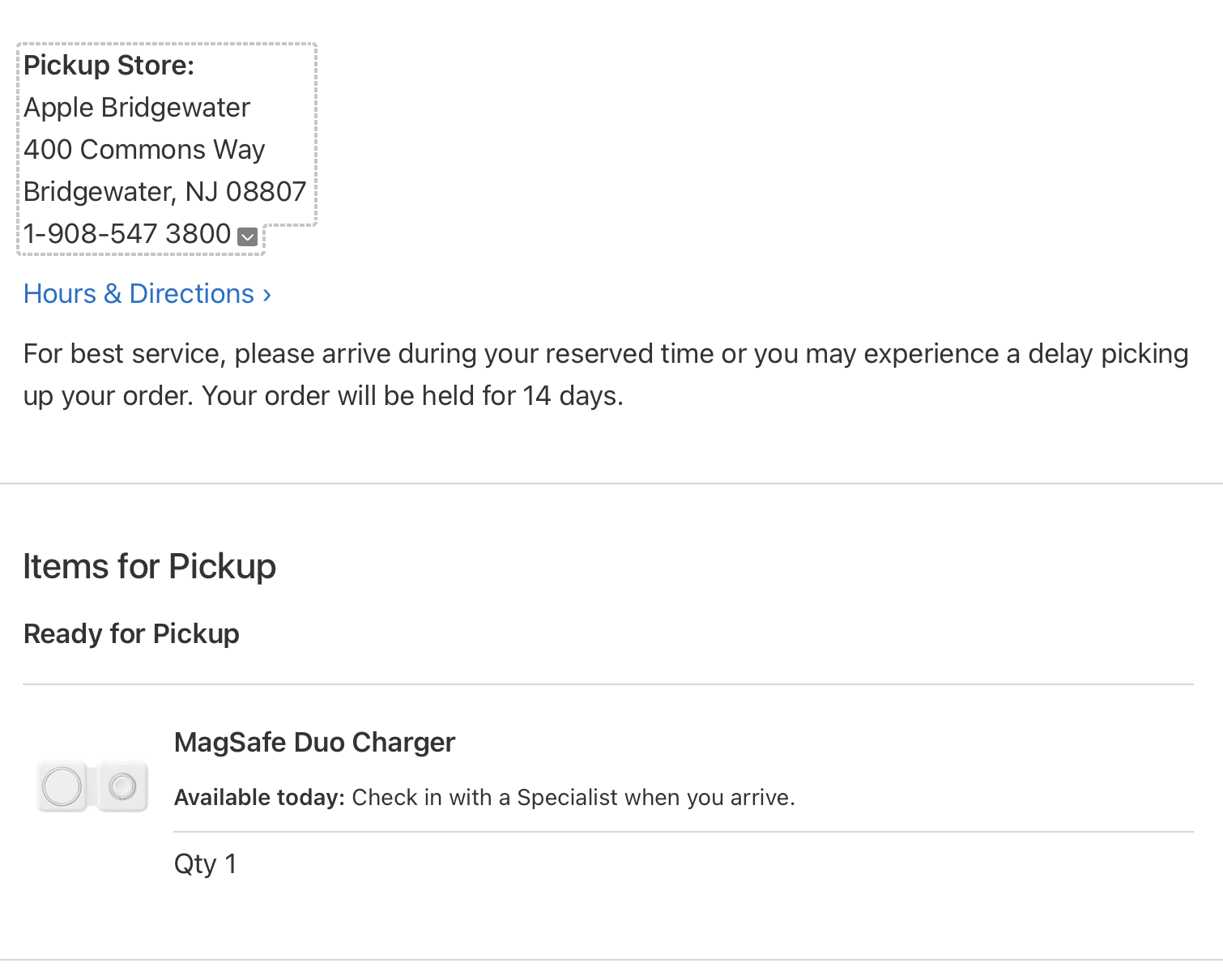
Task: Click the Available today label
Action: click(x=260, y=798)
